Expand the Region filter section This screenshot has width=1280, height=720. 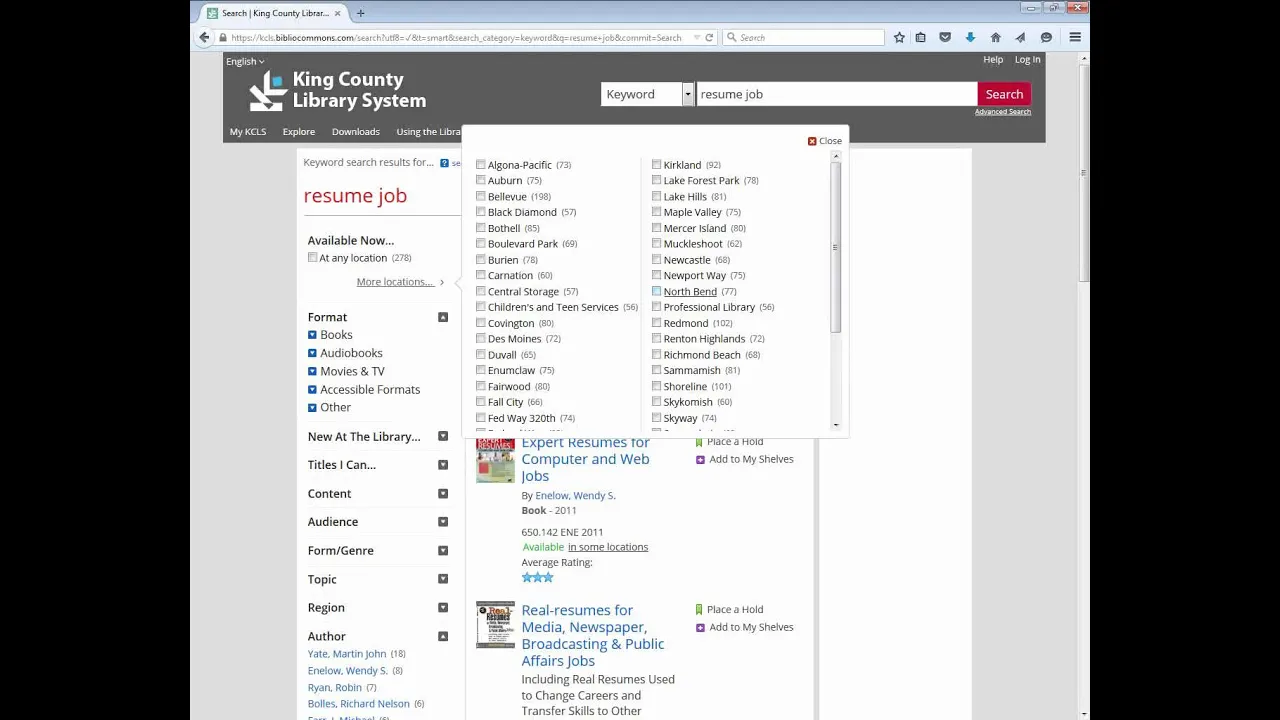(x=443, y=607)
